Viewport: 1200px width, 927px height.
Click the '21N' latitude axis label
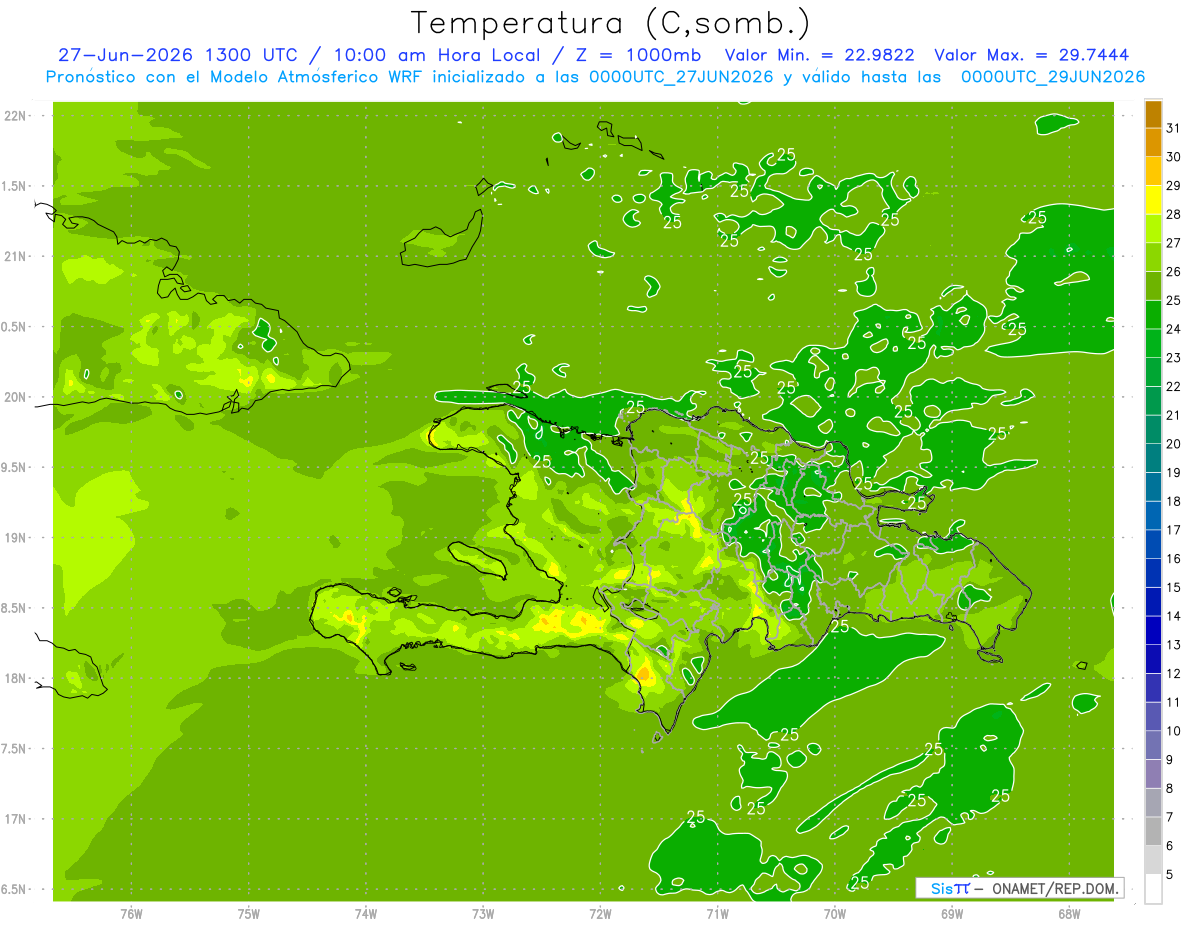[x=17, y=257]
